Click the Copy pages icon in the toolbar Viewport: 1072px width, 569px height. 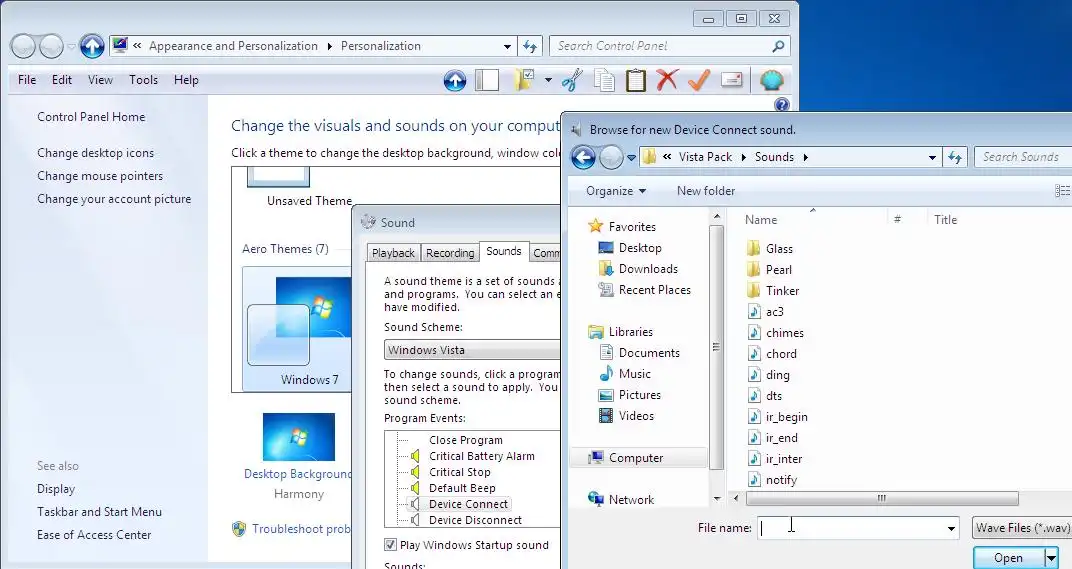click(x=604, y=80)
